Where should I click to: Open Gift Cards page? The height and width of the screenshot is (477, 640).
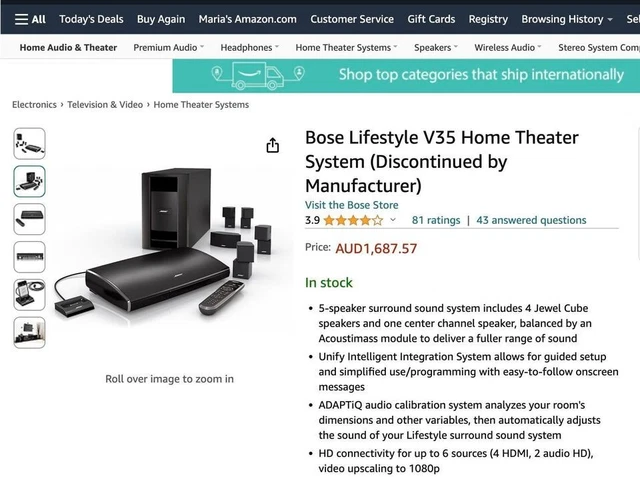431,19
